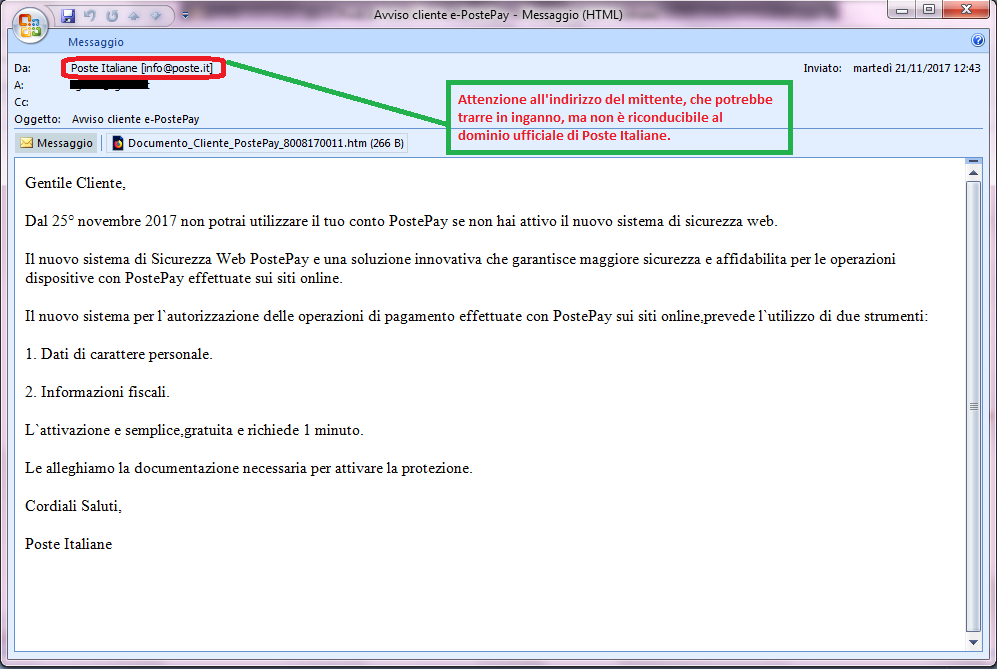Open attachment Documento_Cliente_PostePay_8008170011.htm
The image size is (997, 669).
tap(258, 143)
